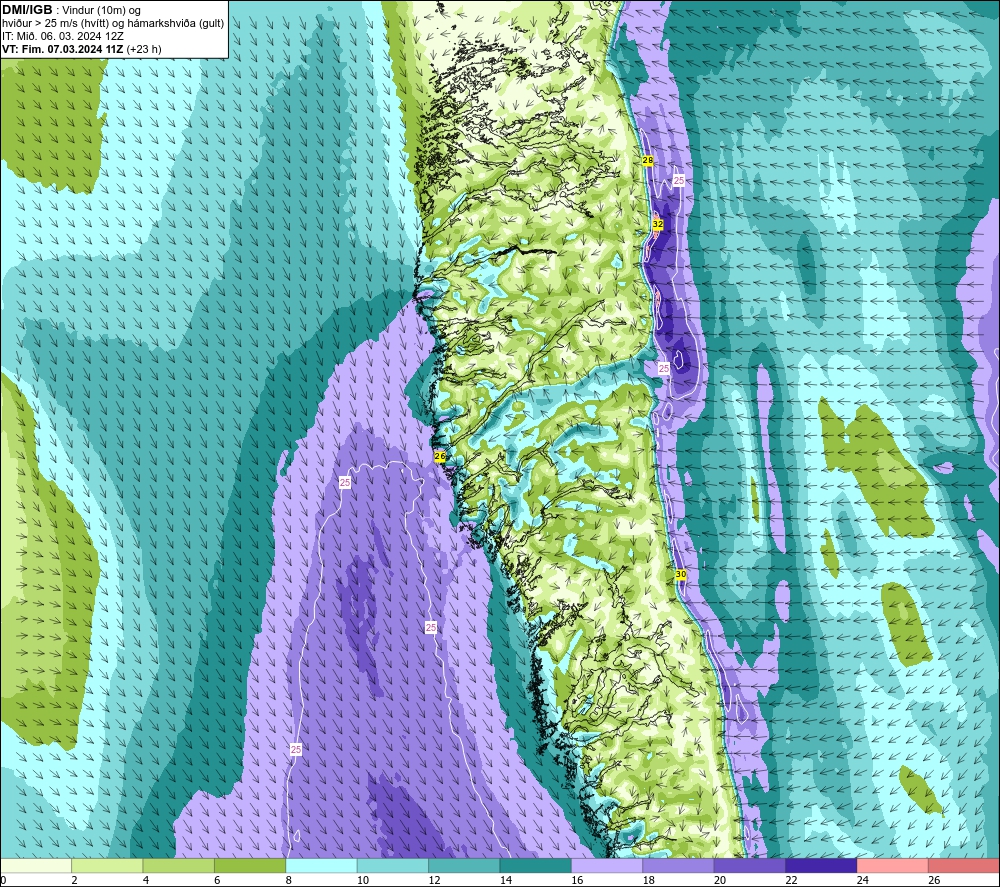Click the scale value 26
This screenshot has height=887, width=1000.
coord(934,880)
